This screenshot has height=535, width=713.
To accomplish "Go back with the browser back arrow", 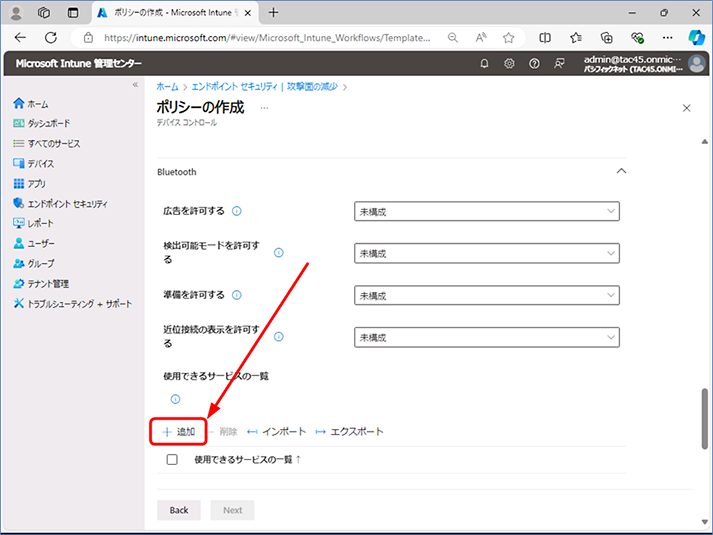I will click(20, 38).
